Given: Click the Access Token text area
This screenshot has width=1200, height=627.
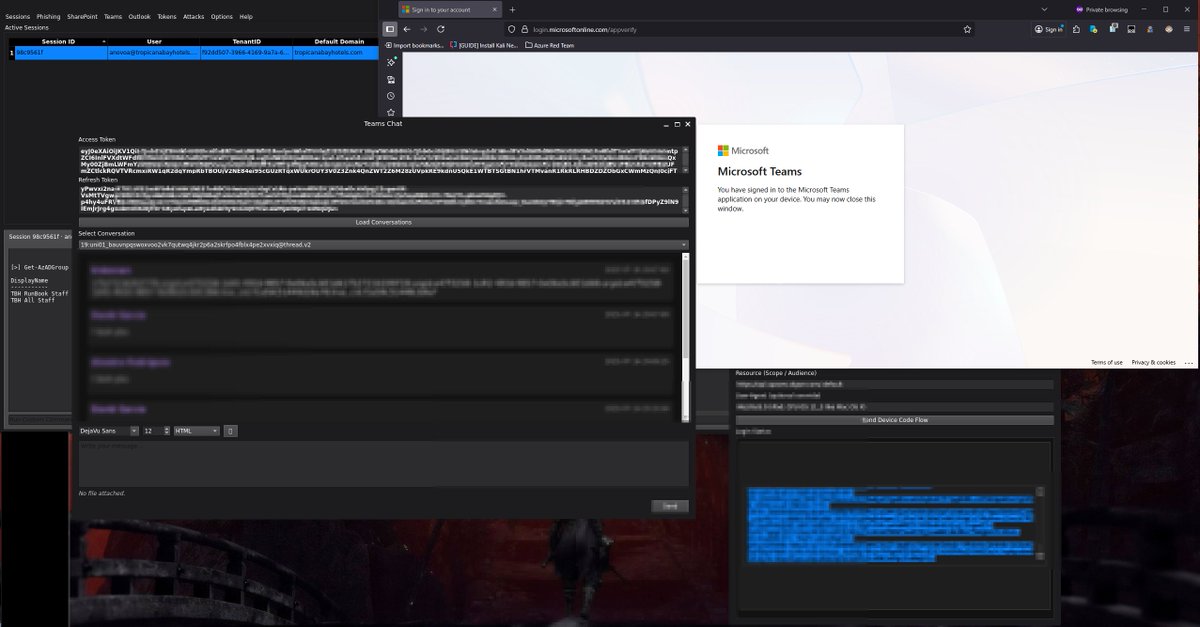Looking at the screenshot, I should (378, 160).
